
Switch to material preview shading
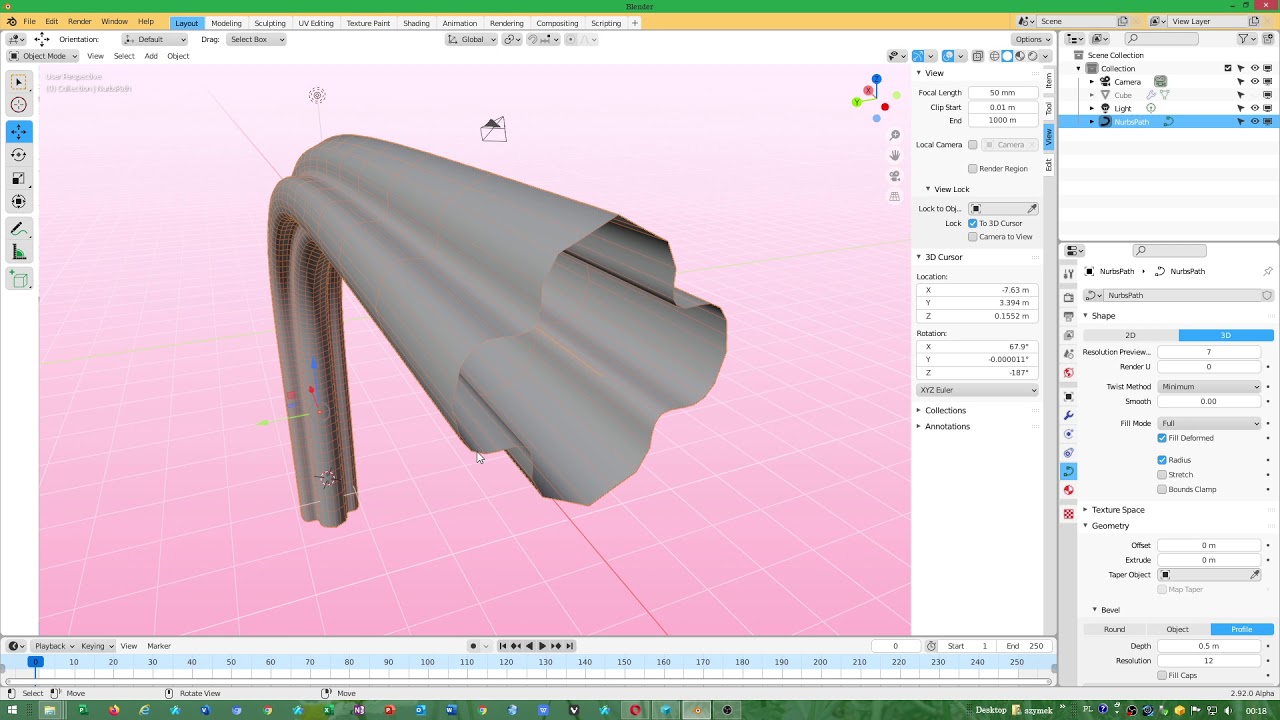pos(1021,56)
